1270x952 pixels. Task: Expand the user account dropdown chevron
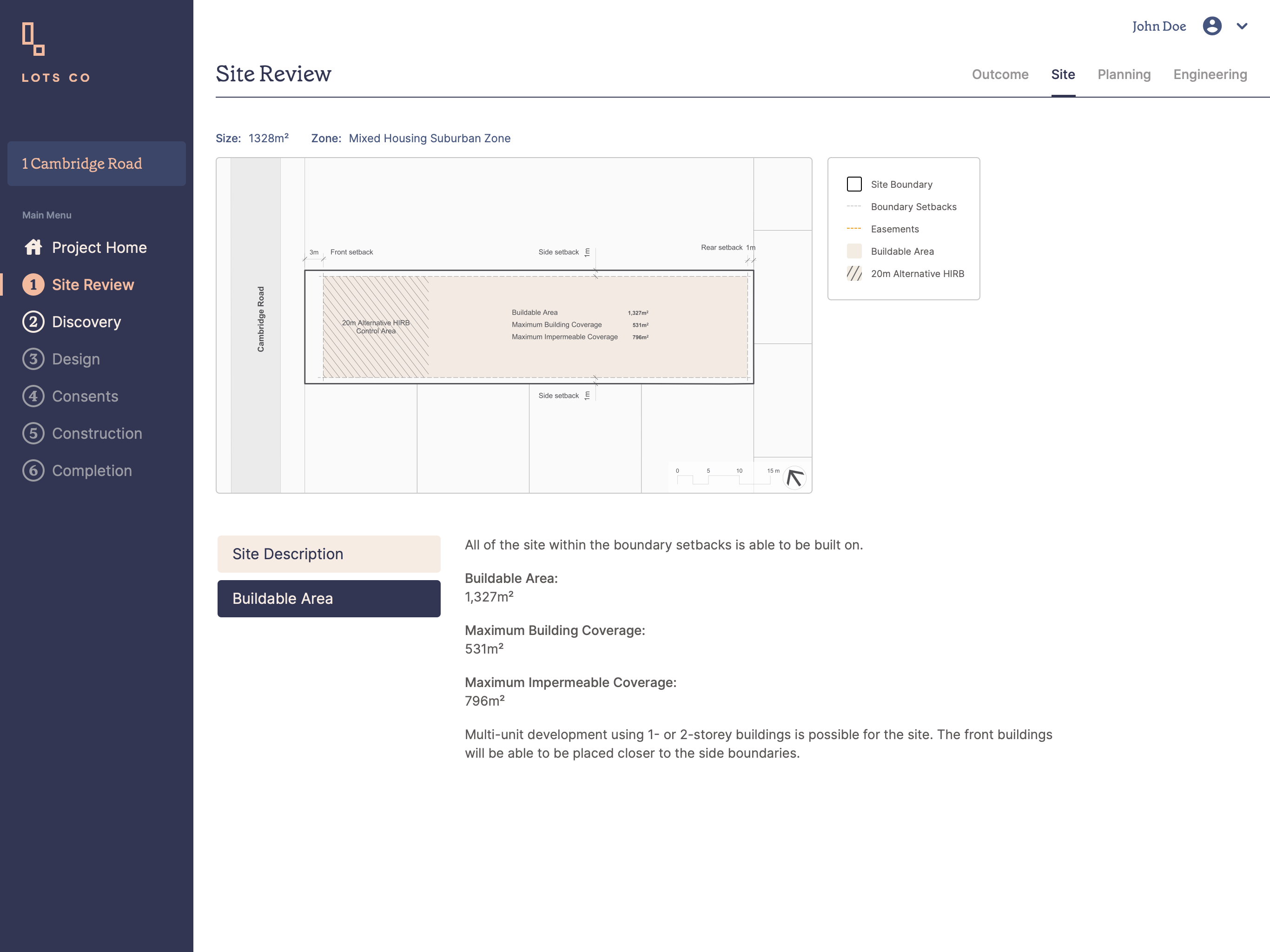(1242, 26)
